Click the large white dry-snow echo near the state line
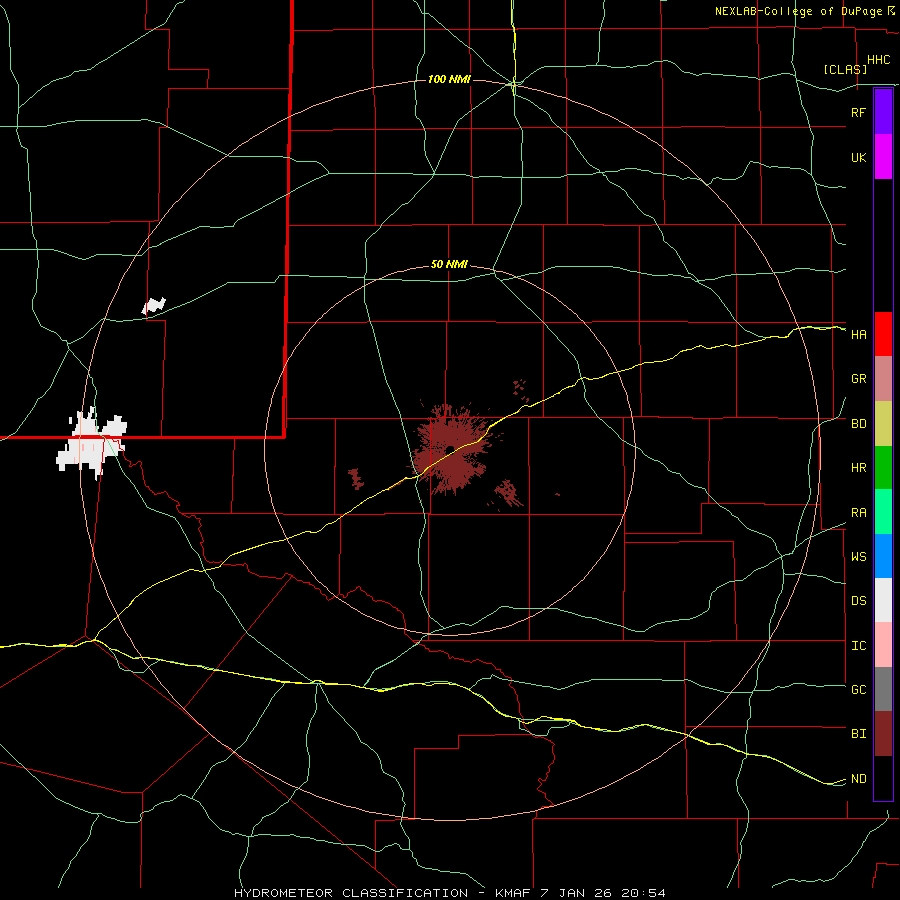The width and height of the screenshot is (900, 900). (x=92, y=443)
